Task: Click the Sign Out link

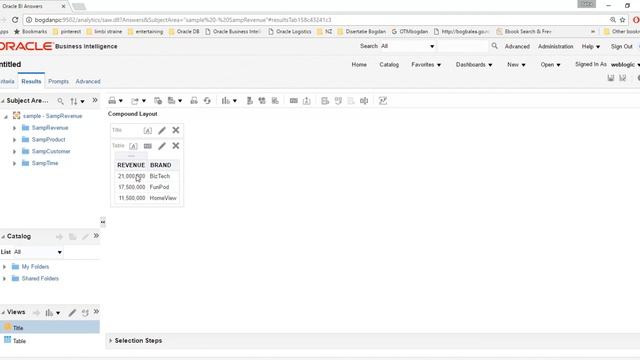Action: coord(622,47)
